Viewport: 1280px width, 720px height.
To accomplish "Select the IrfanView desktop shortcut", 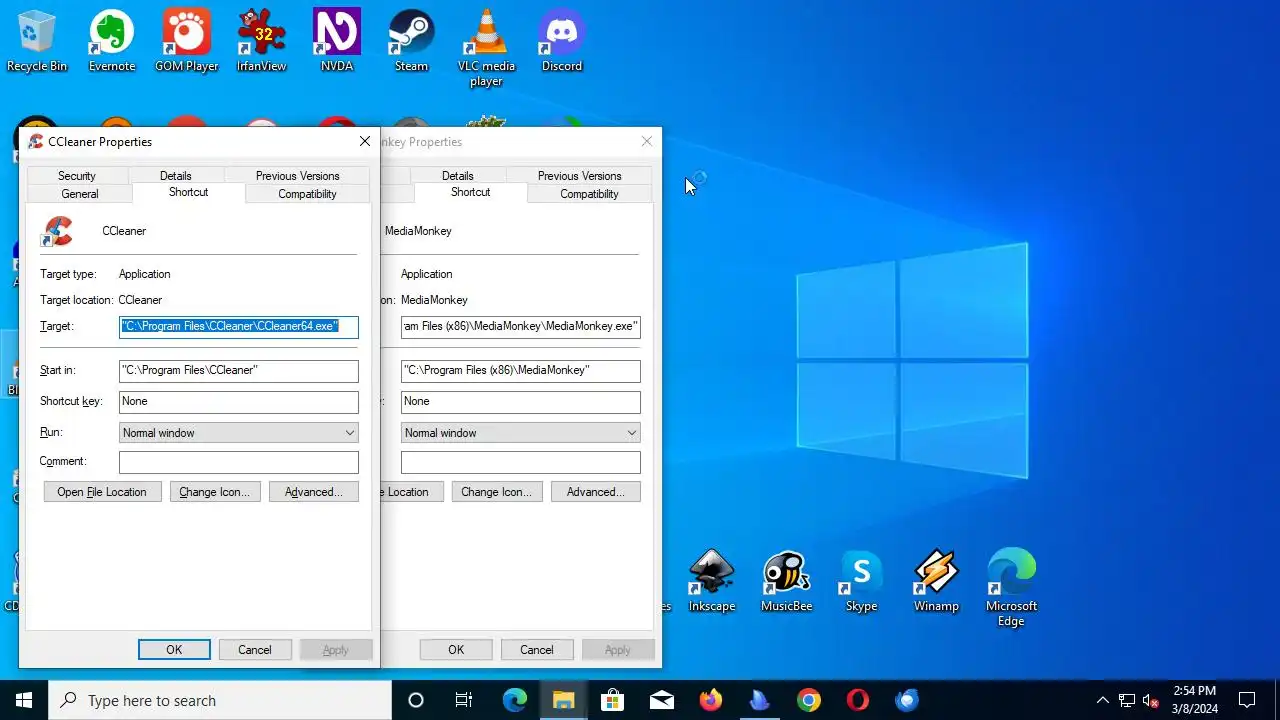I will pyautogui.click(x=261, y=41).
